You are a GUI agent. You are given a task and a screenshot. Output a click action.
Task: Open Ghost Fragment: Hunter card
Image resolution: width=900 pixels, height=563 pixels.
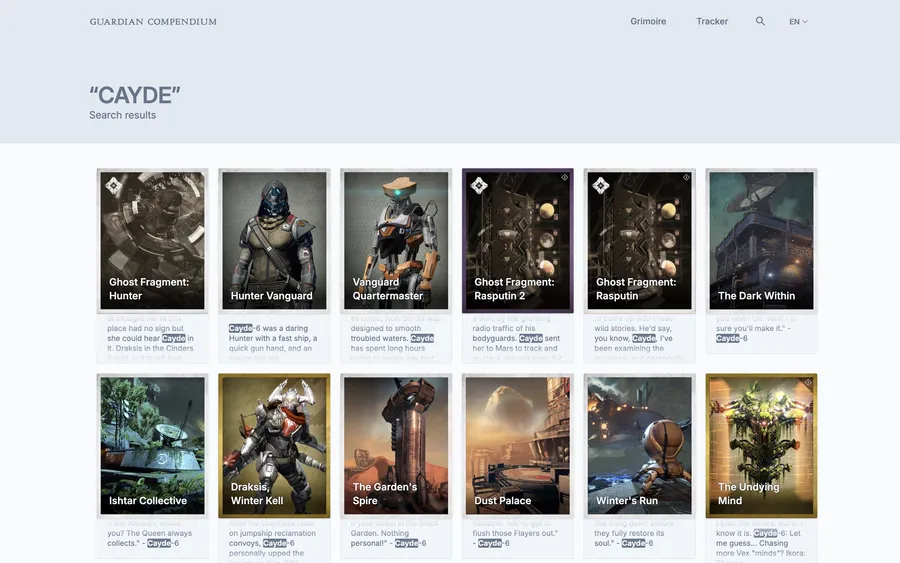click(x=152, y=240)
